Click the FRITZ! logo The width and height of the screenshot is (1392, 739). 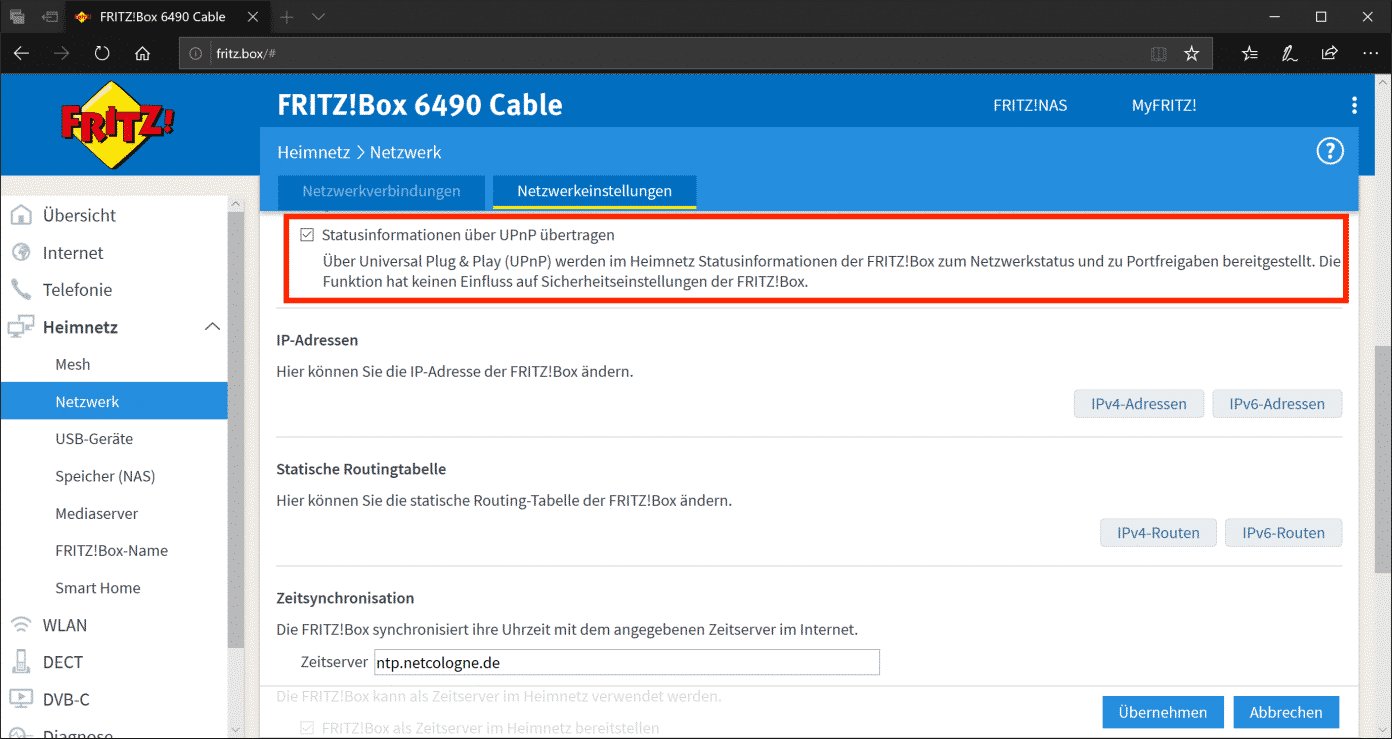118,124
